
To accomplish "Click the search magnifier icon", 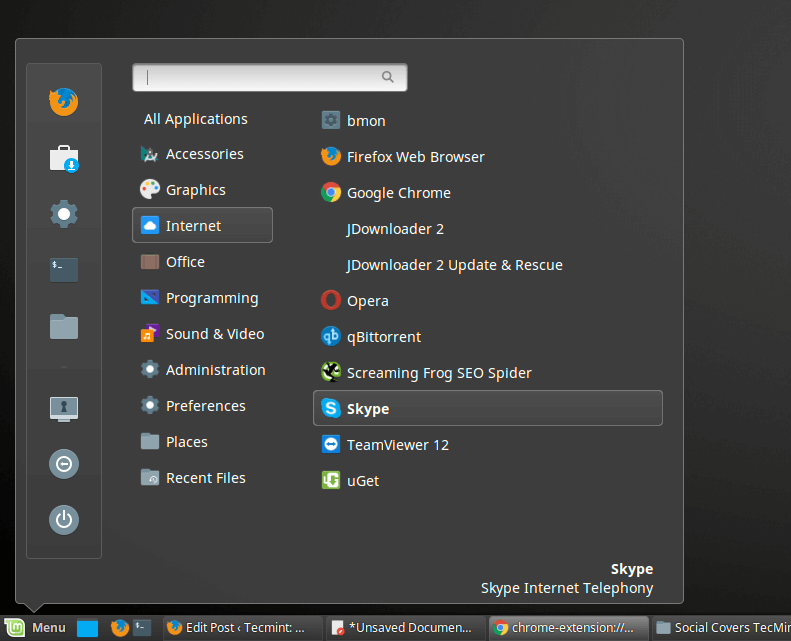I will (387, 77).
